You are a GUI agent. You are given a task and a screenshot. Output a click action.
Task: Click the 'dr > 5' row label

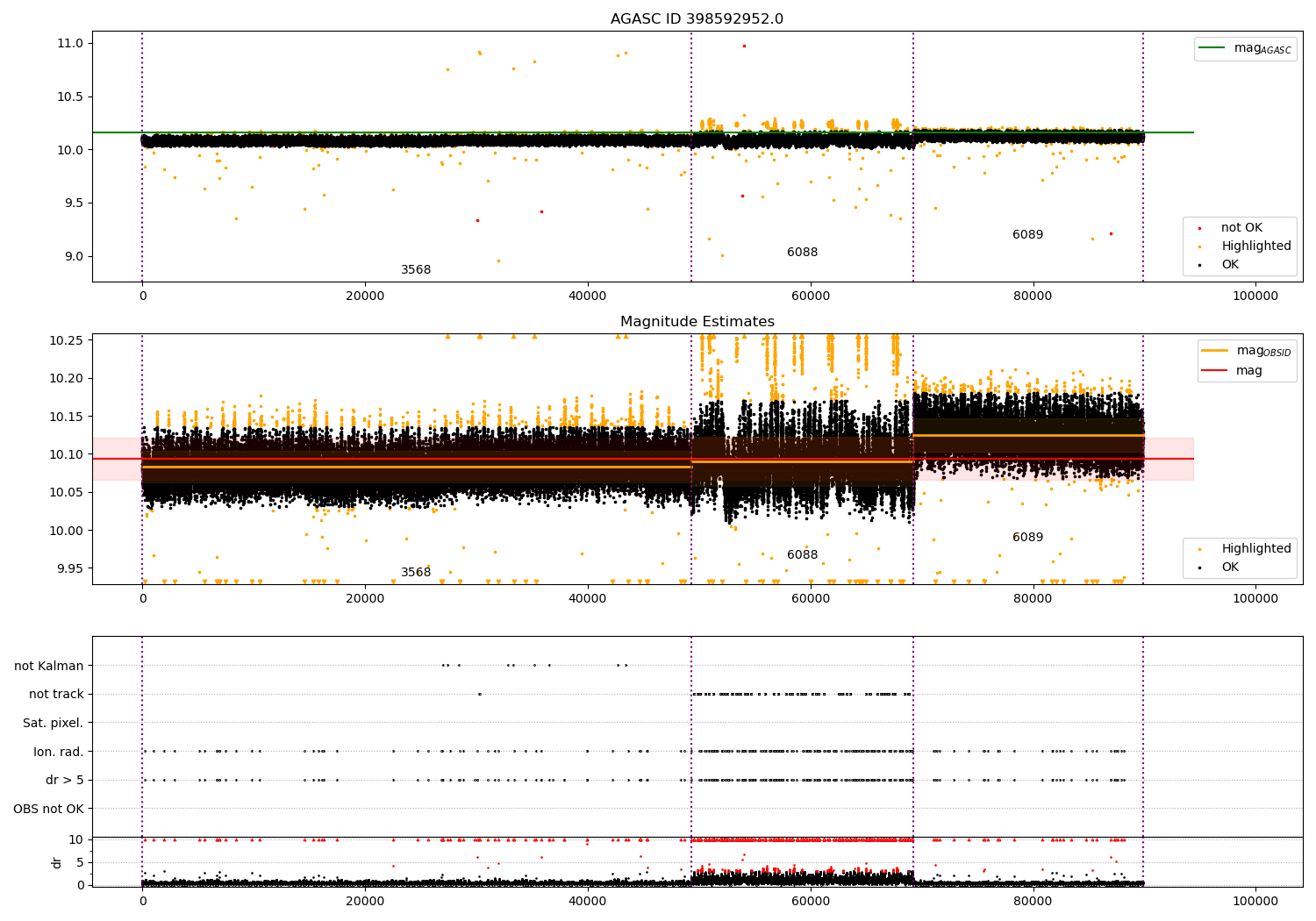click(65, 780)
